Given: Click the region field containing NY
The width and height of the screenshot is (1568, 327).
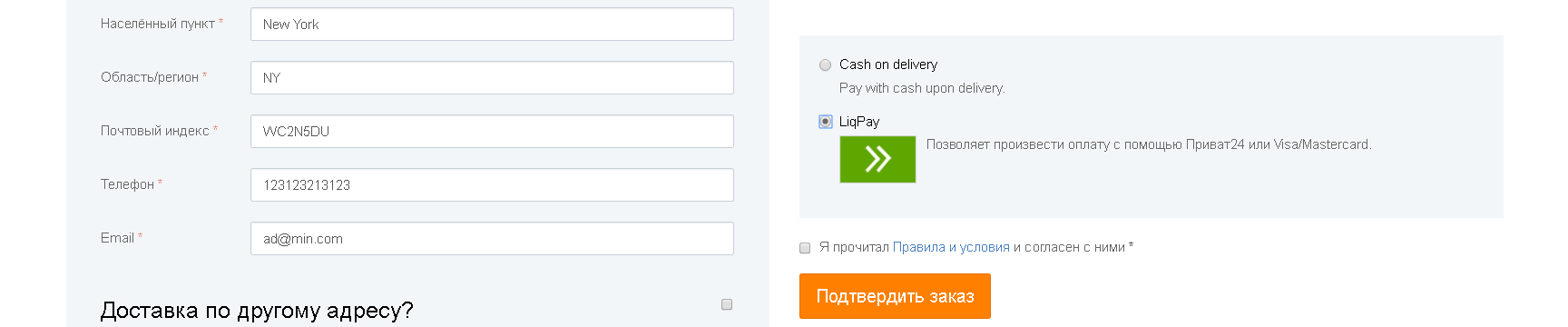Looking at the screenshot, I should coord(492,78).
